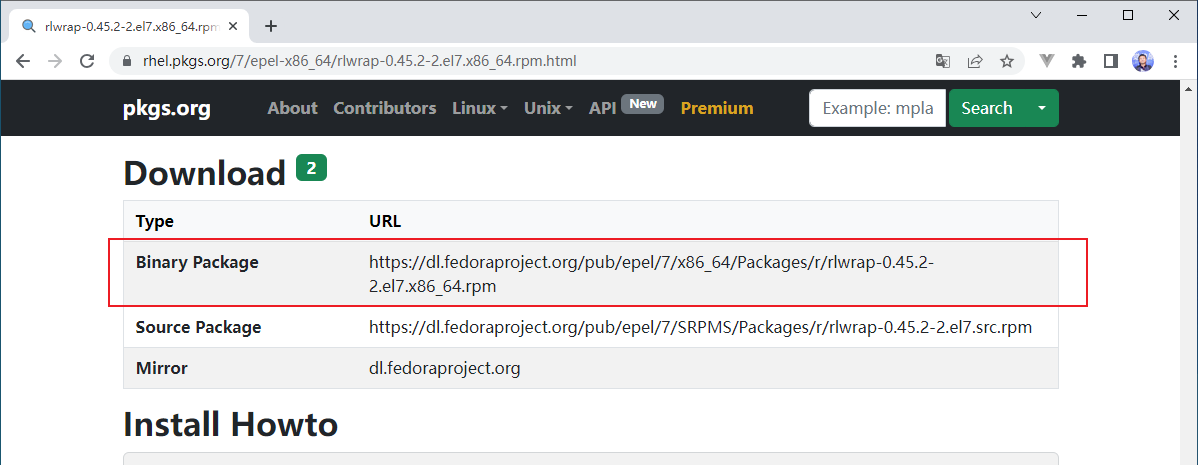Open the Vue devtools extension icon
The width and height of the screenshot is (1198, 465).
[x=1047, y=61]
